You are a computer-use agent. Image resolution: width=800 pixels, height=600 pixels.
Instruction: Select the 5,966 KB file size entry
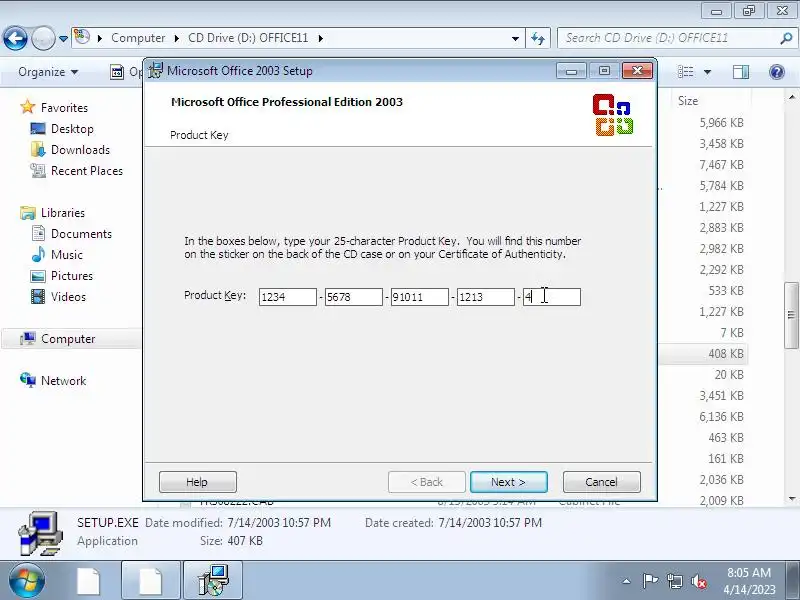(x=721, y=123)
